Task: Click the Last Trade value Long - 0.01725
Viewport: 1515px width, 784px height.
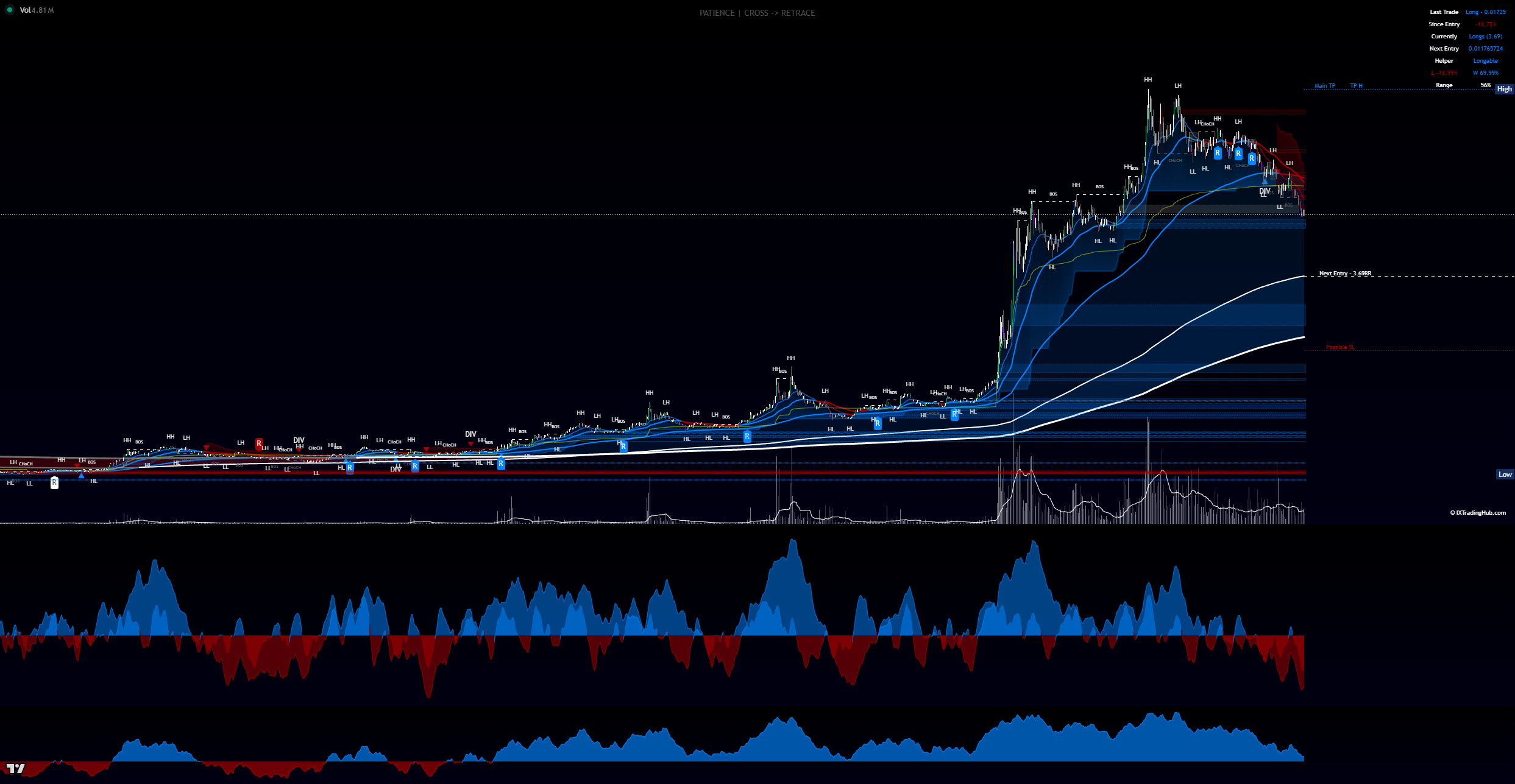Action: click(1485, 12)
